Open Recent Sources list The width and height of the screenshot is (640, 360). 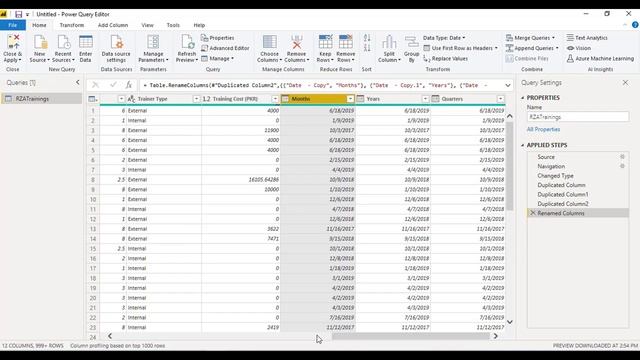click(63, 49)
